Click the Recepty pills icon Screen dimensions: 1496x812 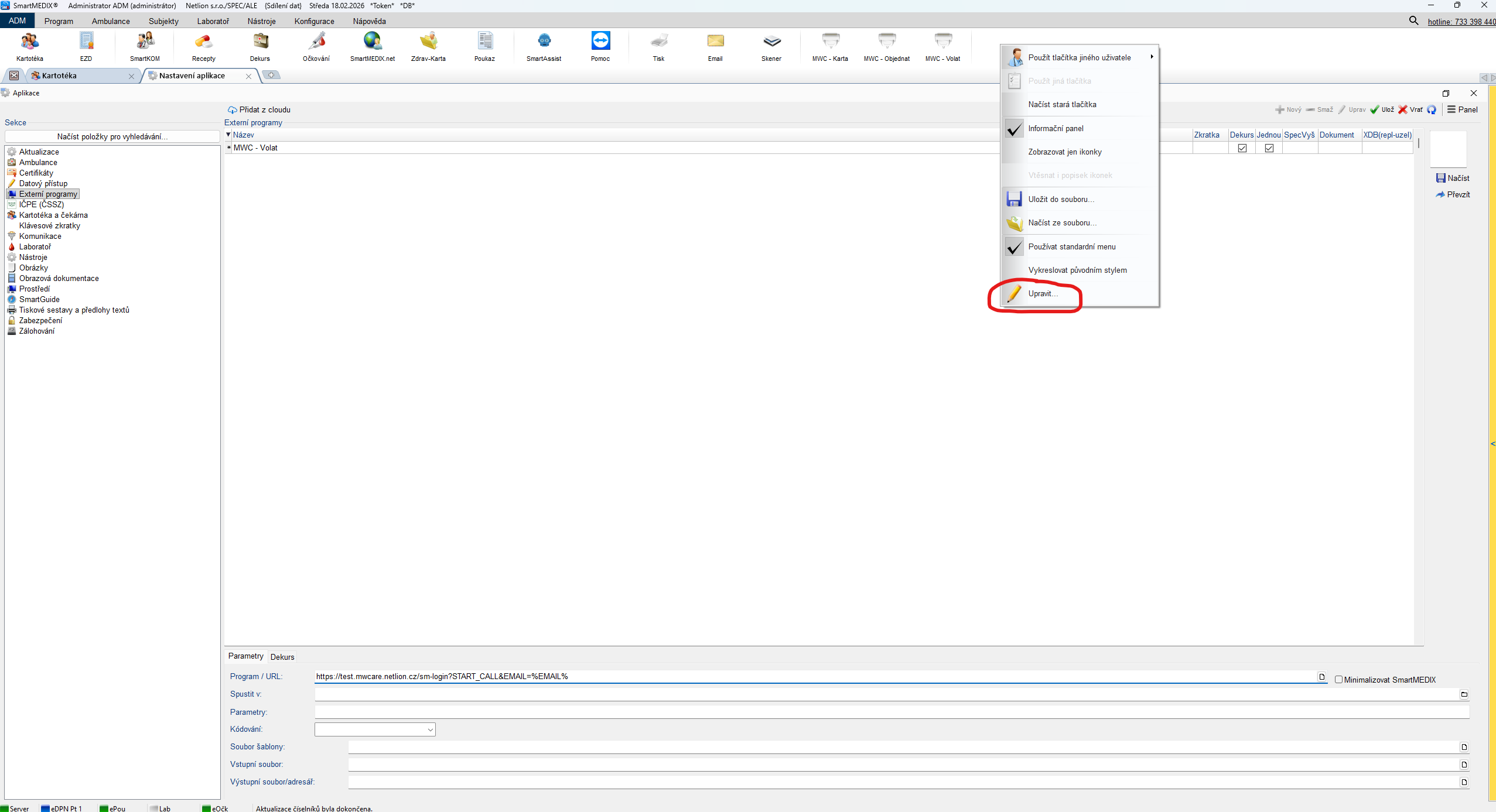click(x=203, y=42)
